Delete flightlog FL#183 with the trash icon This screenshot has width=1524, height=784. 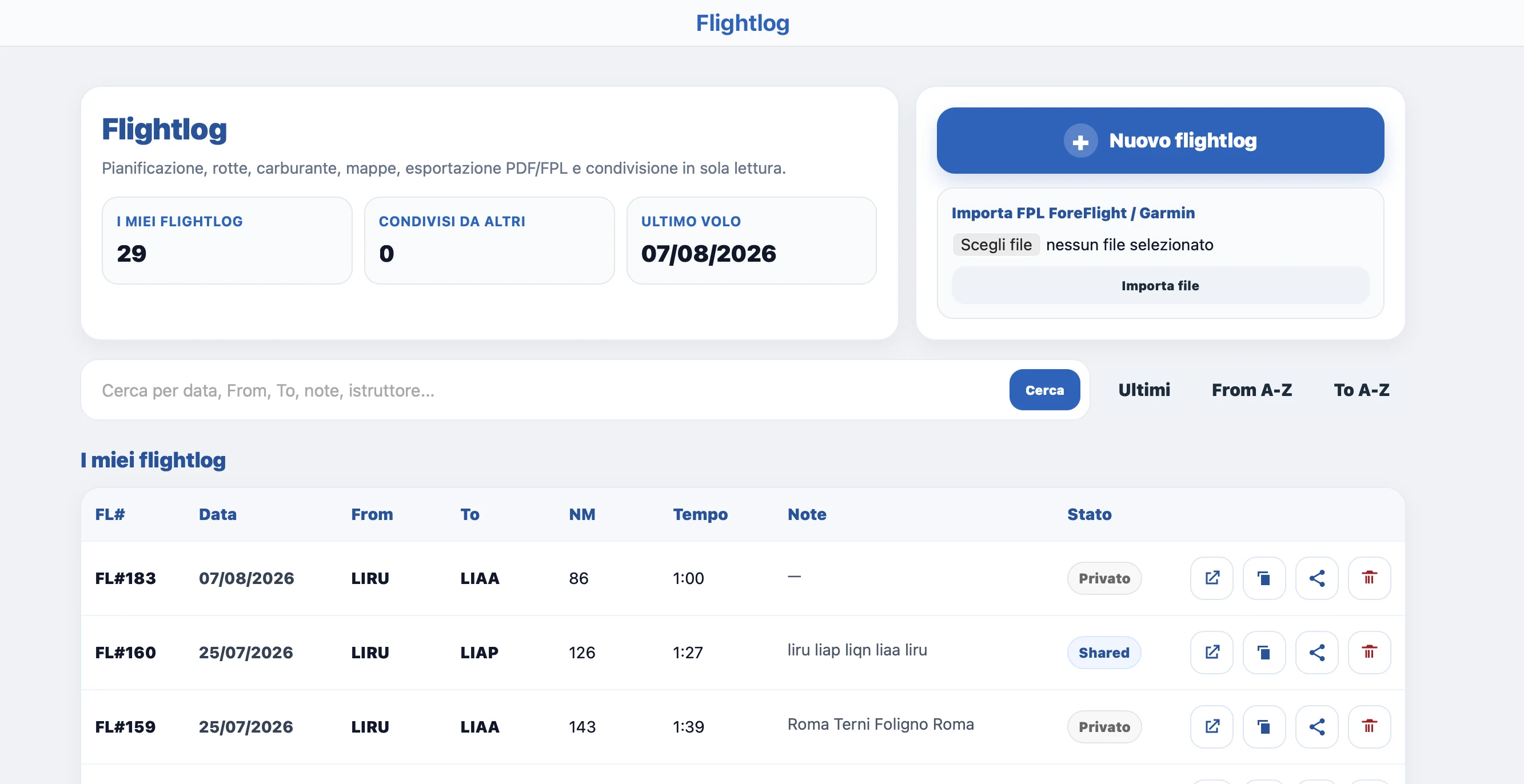coord(1369,578)
